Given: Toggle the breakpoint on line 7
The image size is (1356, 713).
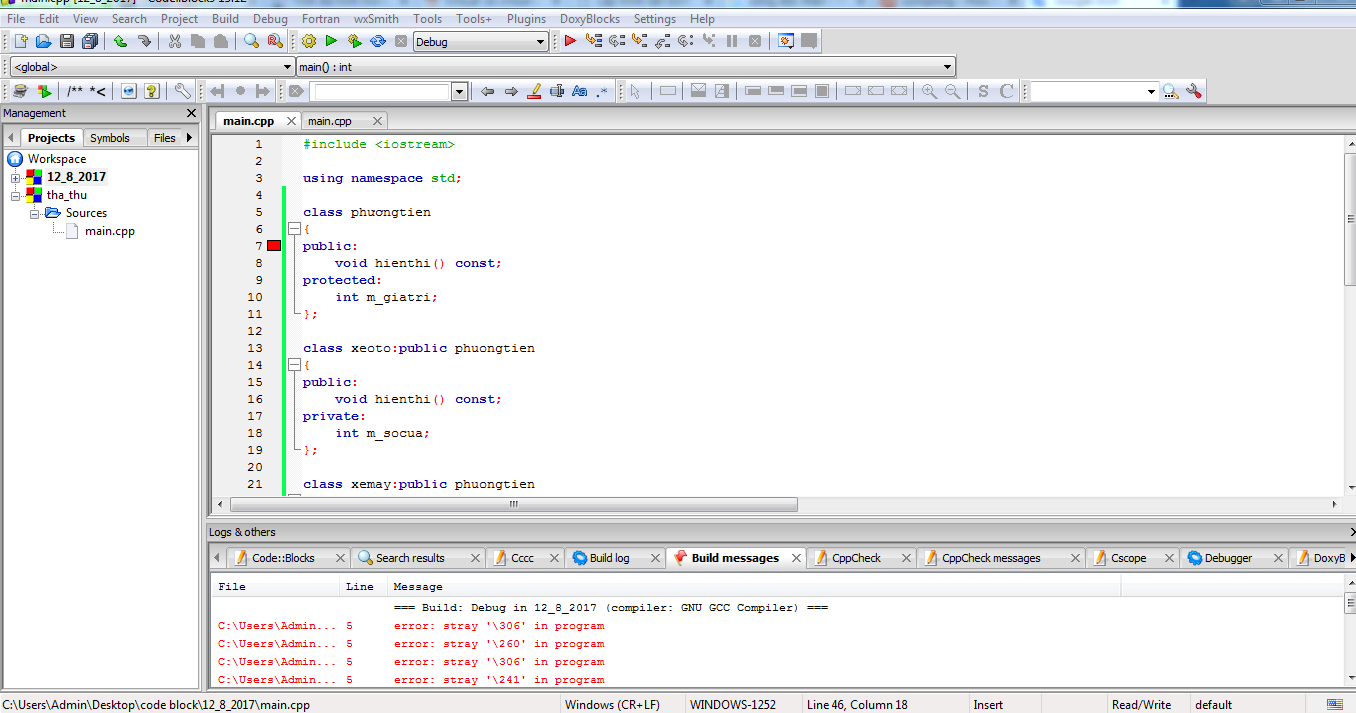Looking at the screenshot, I should [274, 246].
